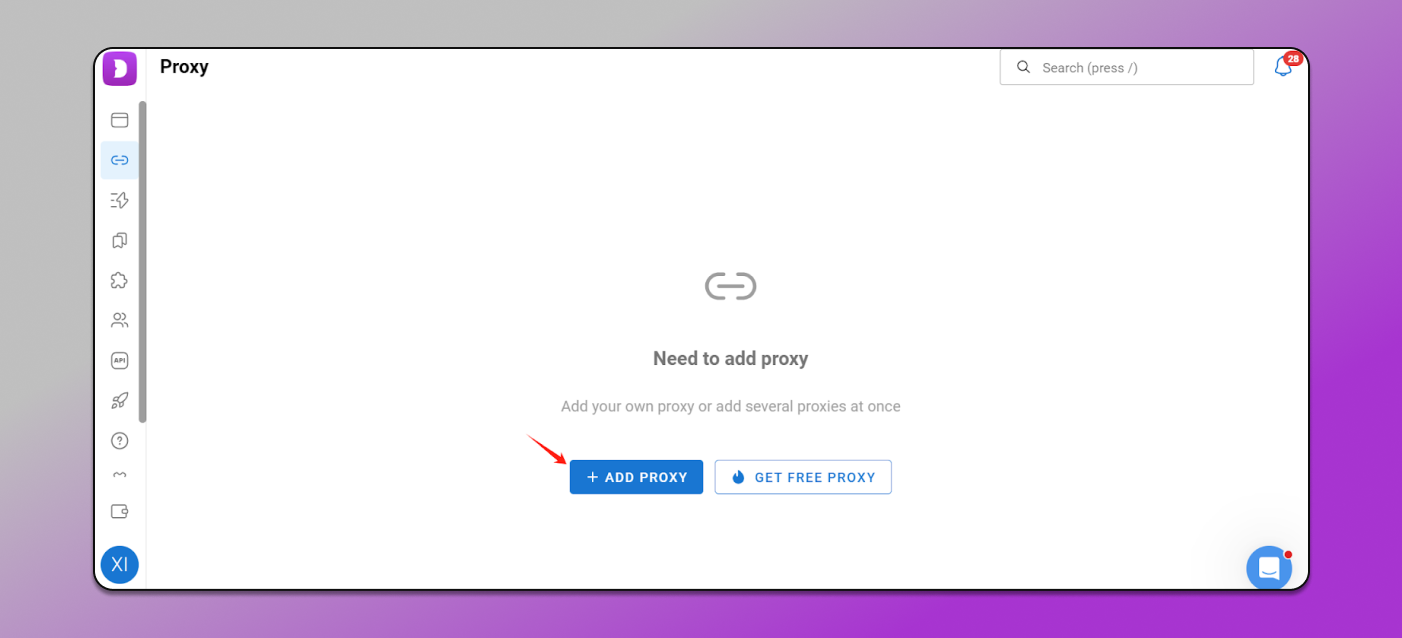The width and height of the screenshot is (1402, 638).
Task: Open the Help question-mark icon
Action: click(119, 440)
